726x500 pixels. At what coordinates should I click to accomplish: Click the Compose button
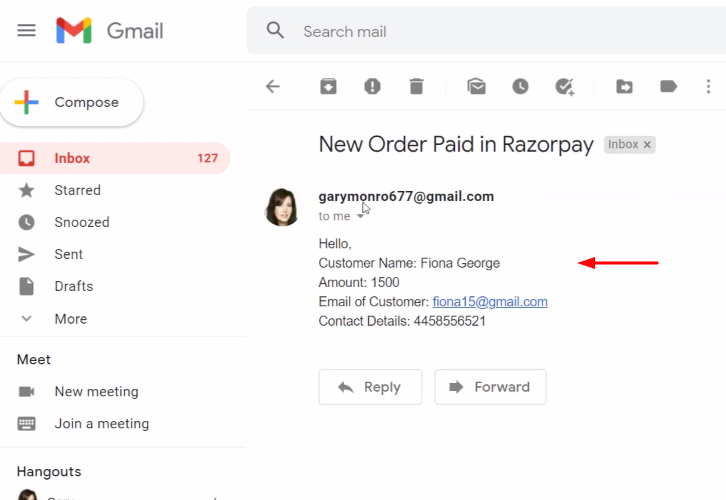(x=72, y=102)
